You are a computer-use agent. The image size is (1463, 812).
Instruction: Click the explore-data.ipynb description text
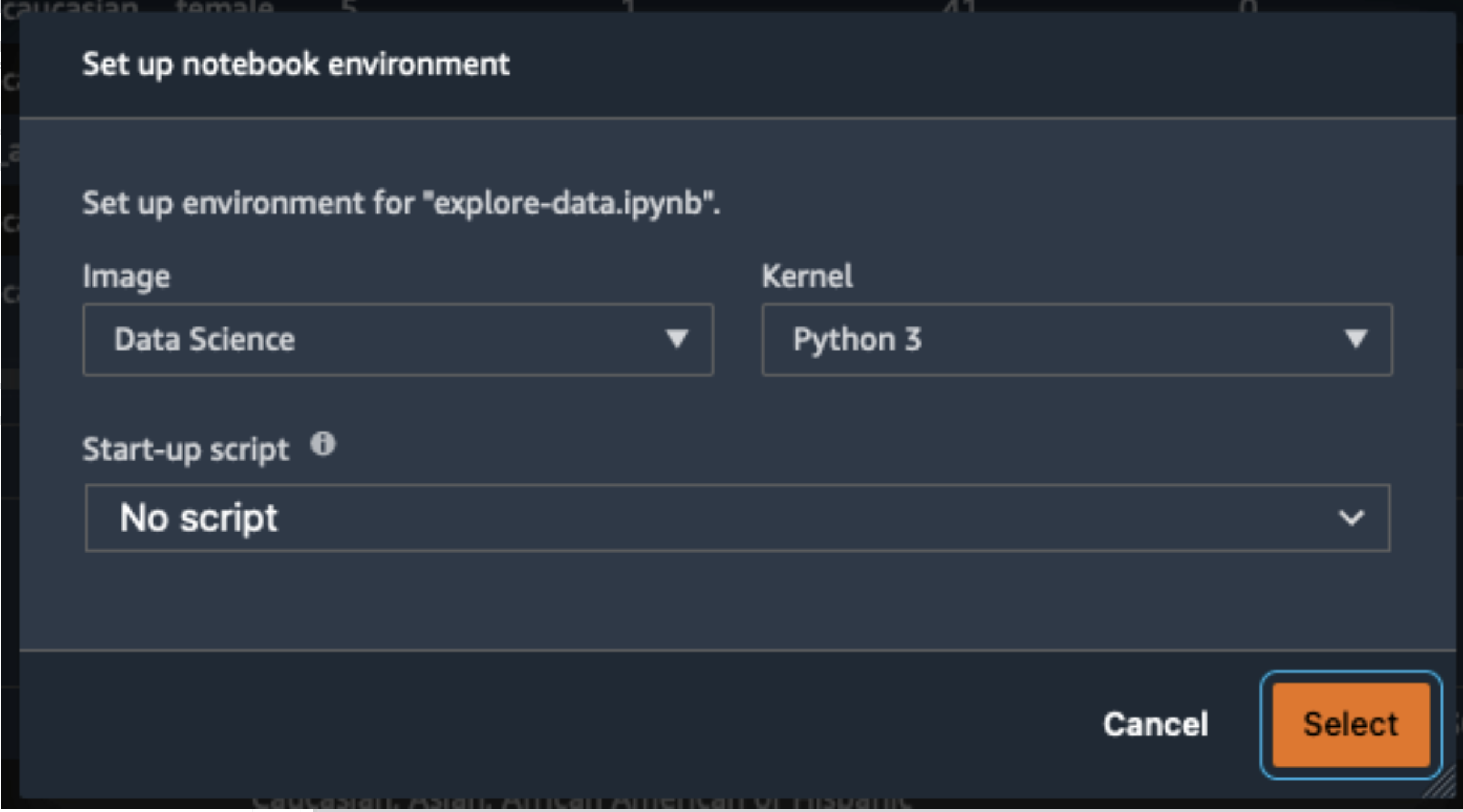tap(401, 204)
